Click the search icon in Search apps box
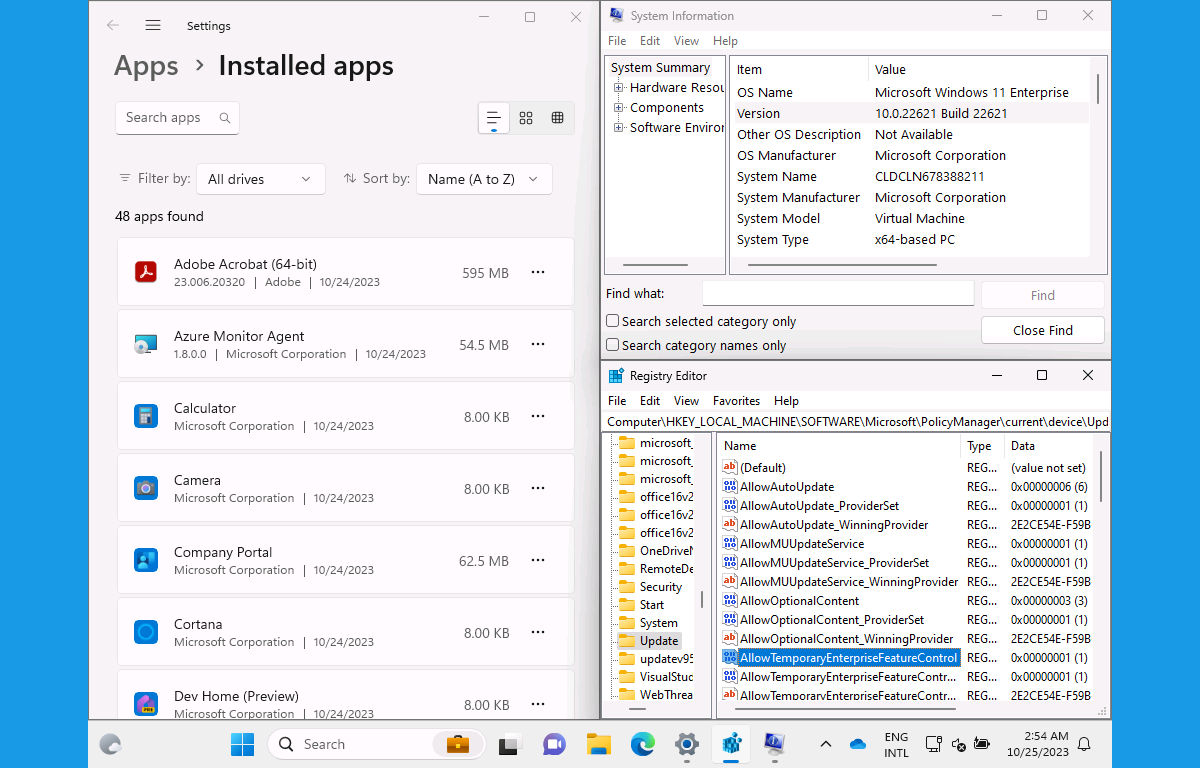 (x=227, y=117)
